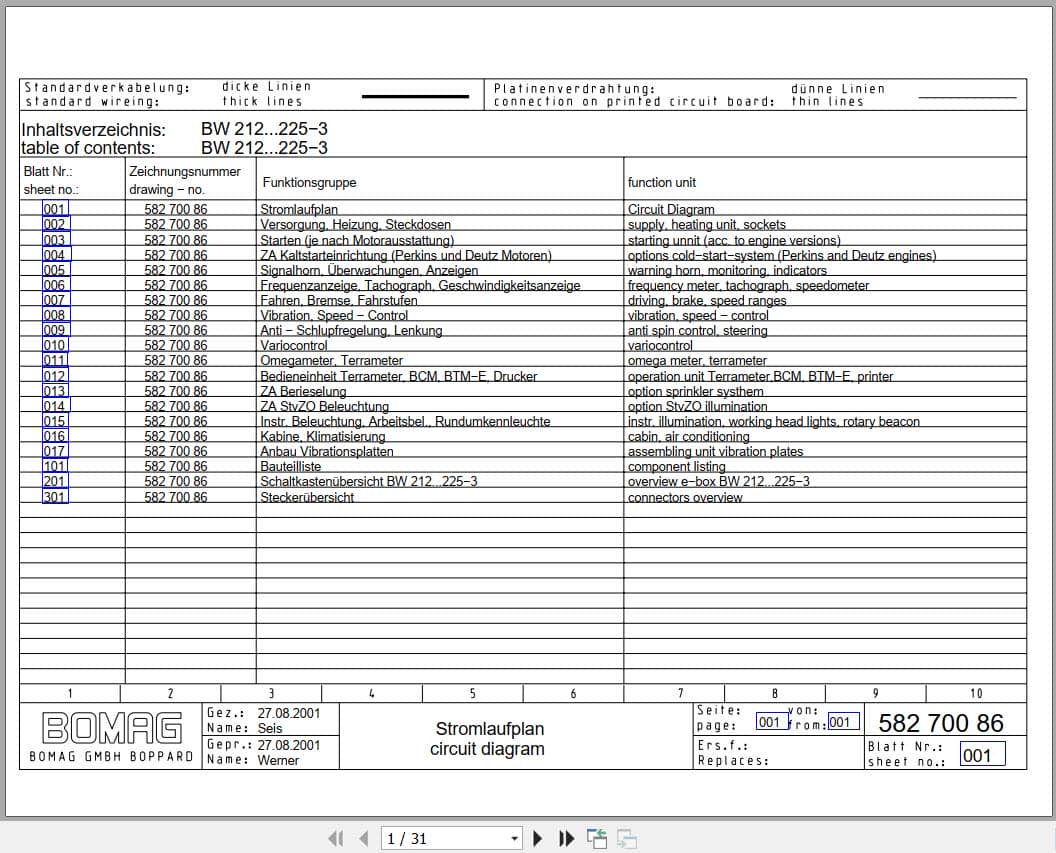The width and height of the screenshot is (1056, 853).
Task: Open sheet 013 option sprinkler link
Action: pos(55,390)
